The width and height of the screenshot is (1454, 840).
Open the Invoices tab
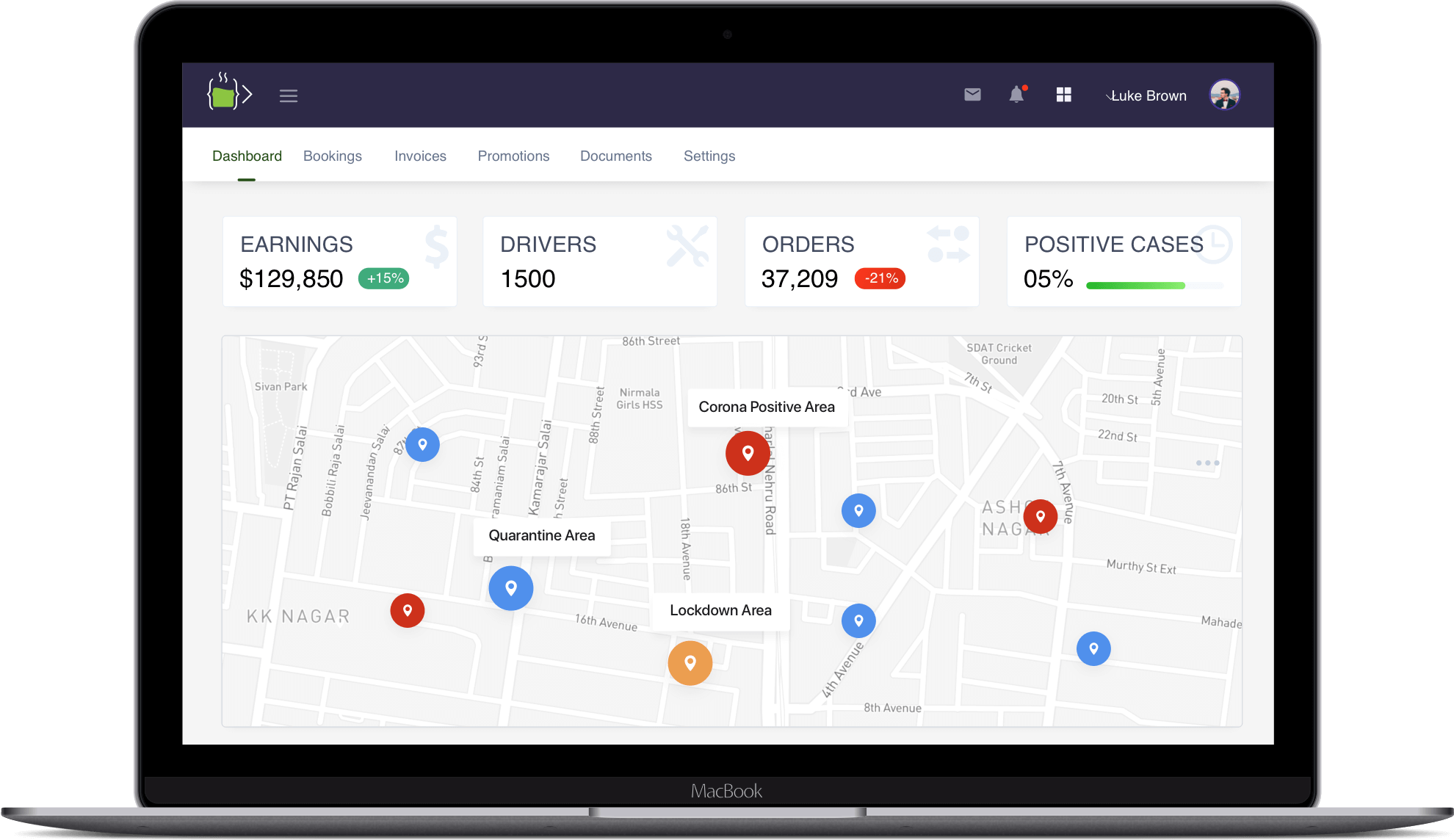[x=420, y=156]
